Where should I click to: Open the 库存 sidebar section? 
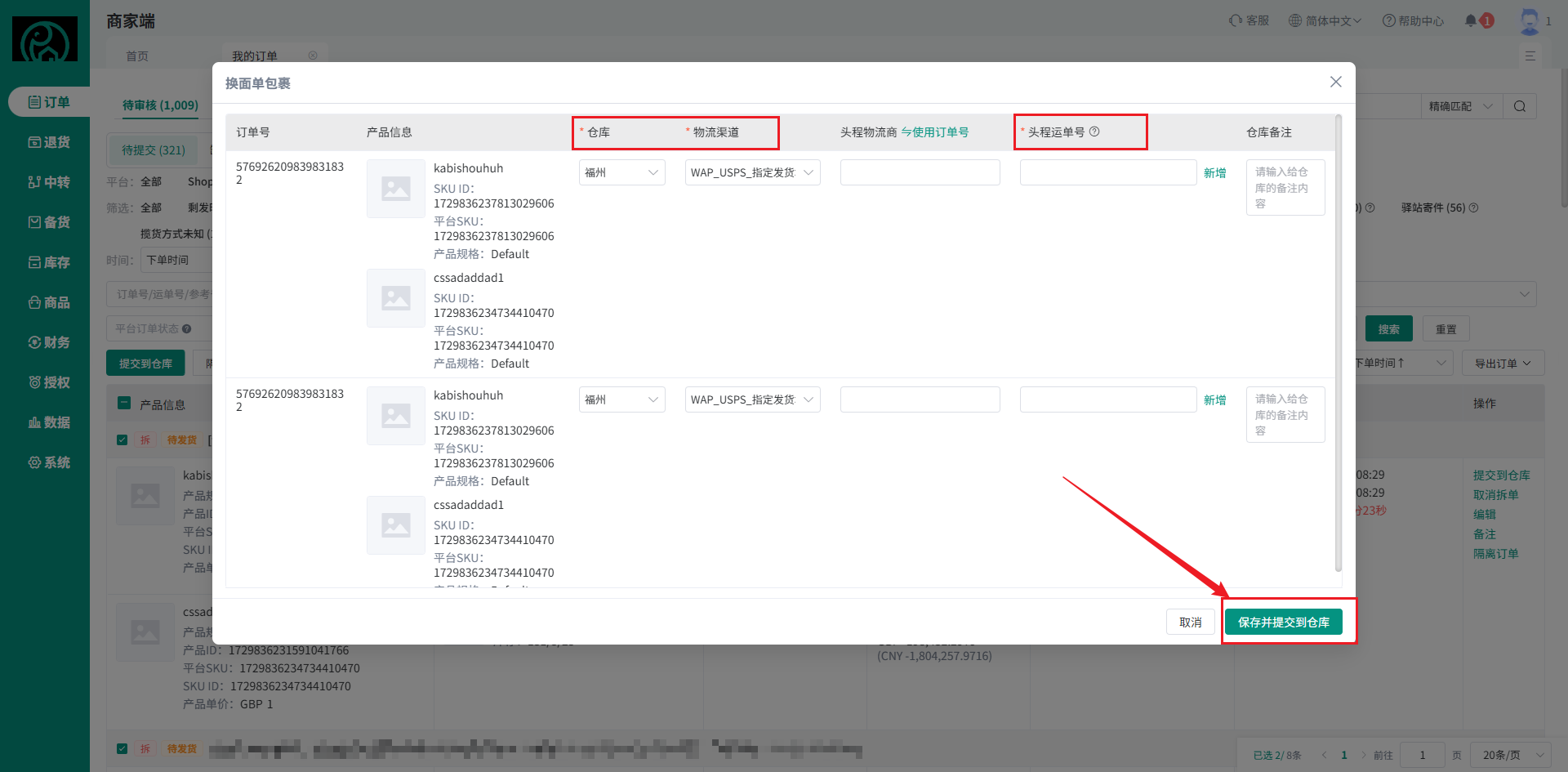pyautogui.click(x=49, y=262)
